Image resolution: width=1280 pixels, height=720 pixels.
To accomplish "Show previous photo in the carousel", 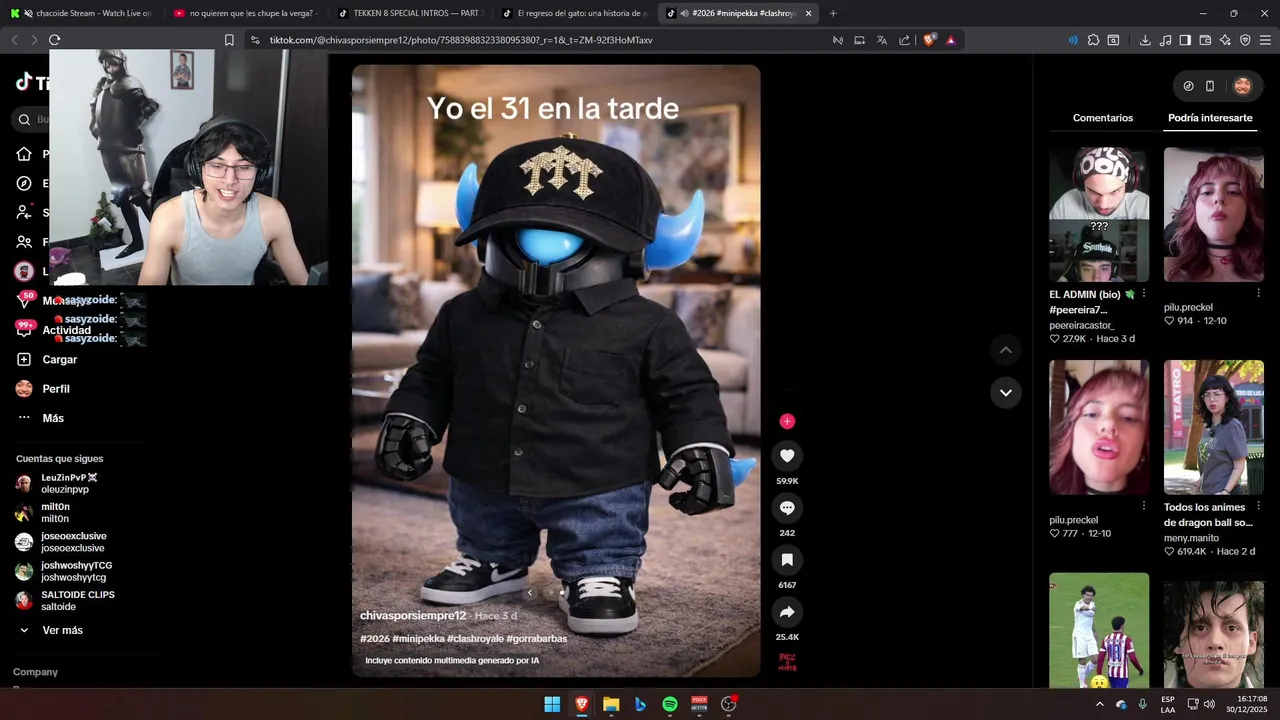I will (x=530, y=593).
